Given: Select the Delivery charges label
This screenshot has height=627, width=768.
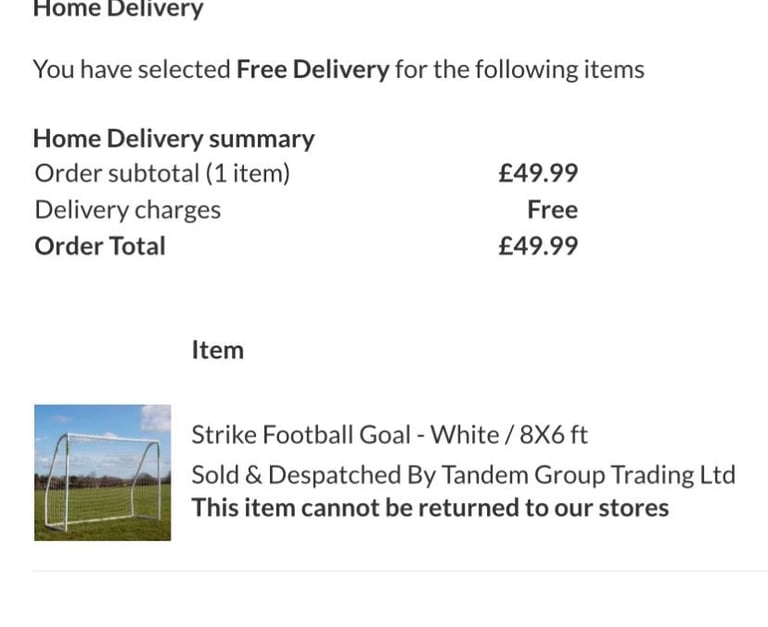Looking at the screenshot, I should click(x=128, y=210).
